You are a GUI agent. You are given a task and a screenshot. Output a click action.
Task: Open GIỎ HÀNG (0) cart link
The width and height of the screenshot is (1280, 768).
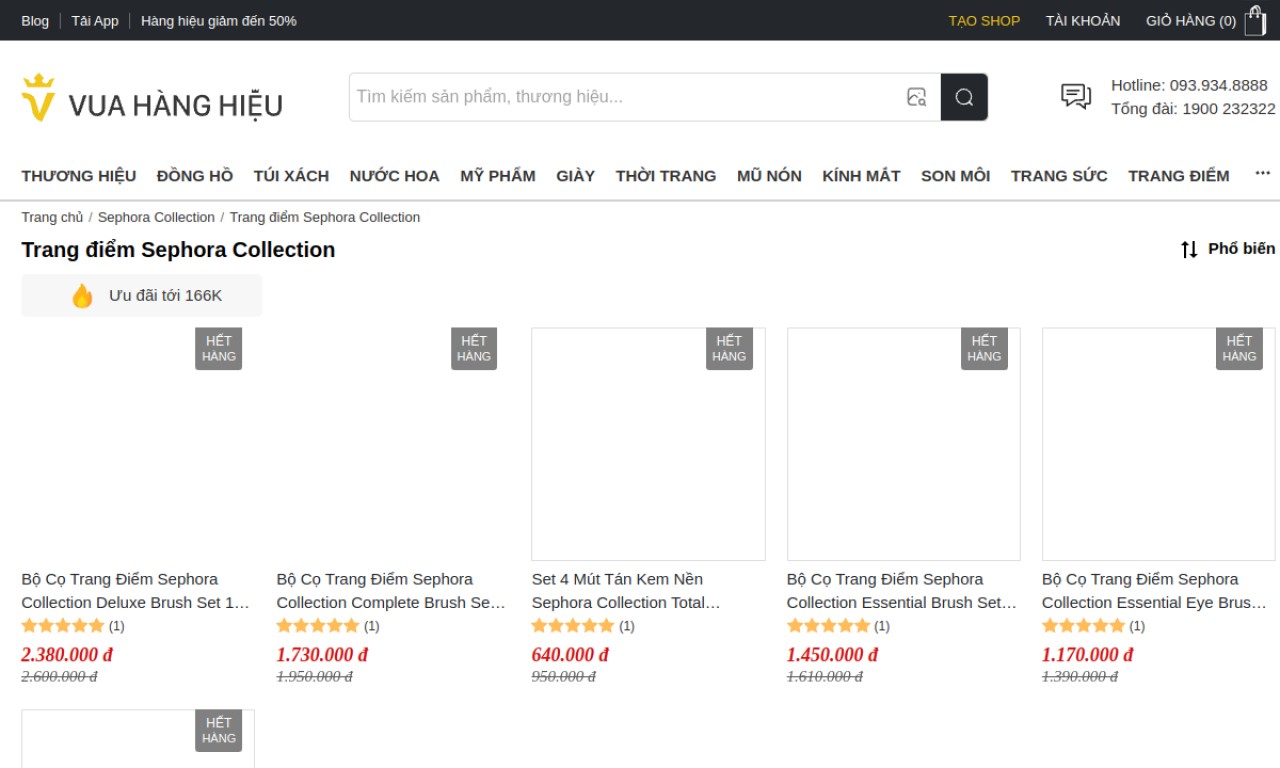coord(1191,21)
